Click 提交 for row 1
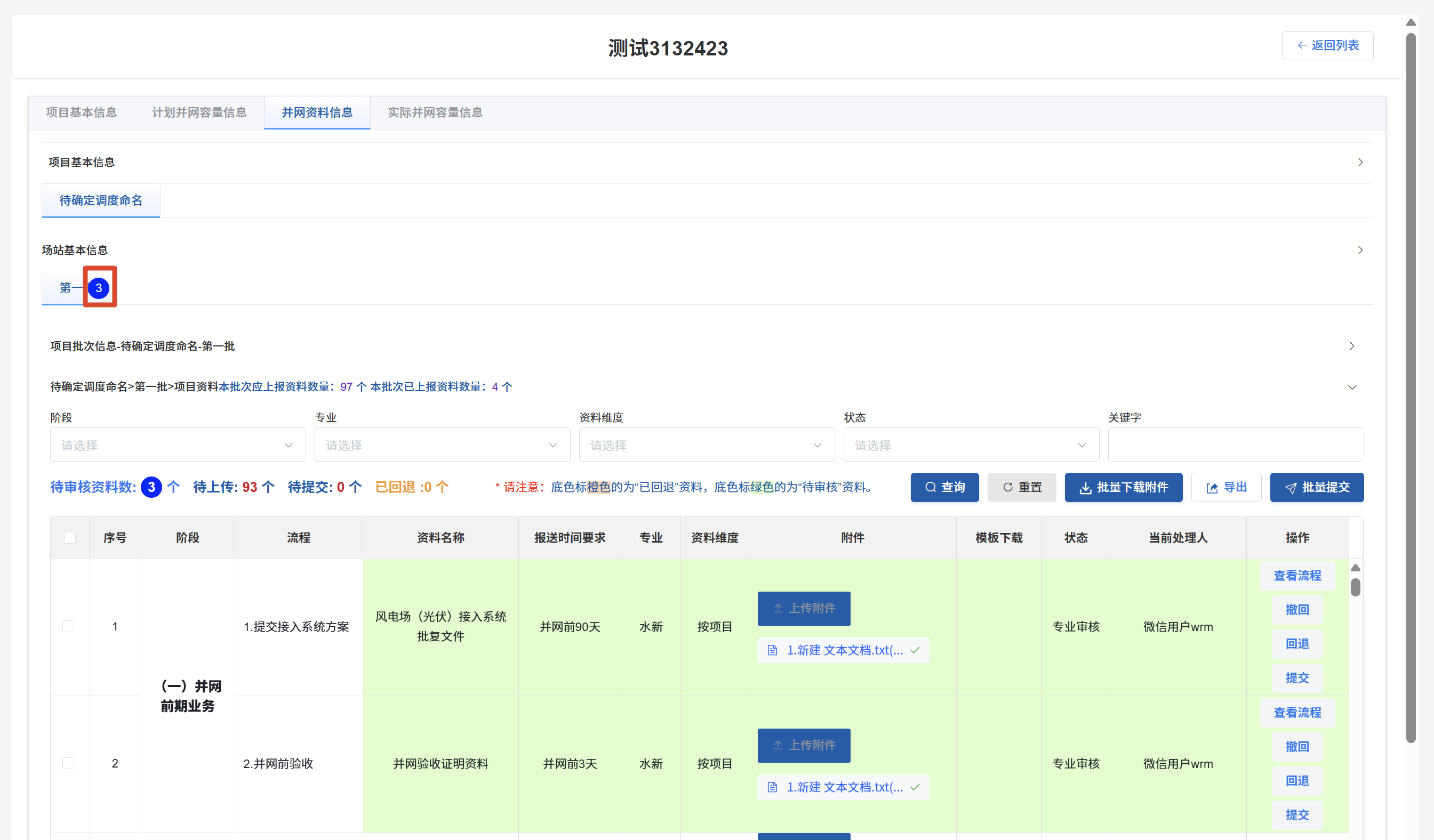1434x840 pixels. 1297,678
